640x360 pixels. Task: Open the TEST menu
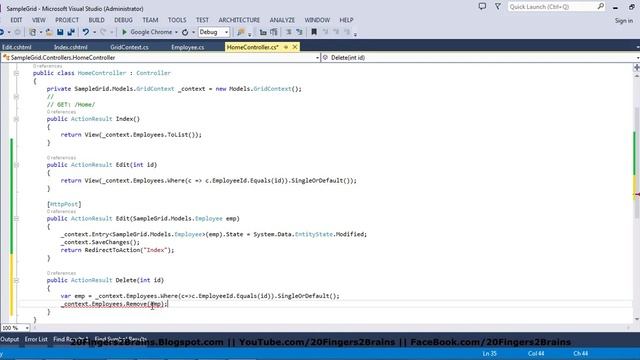[x=202, y=20]
